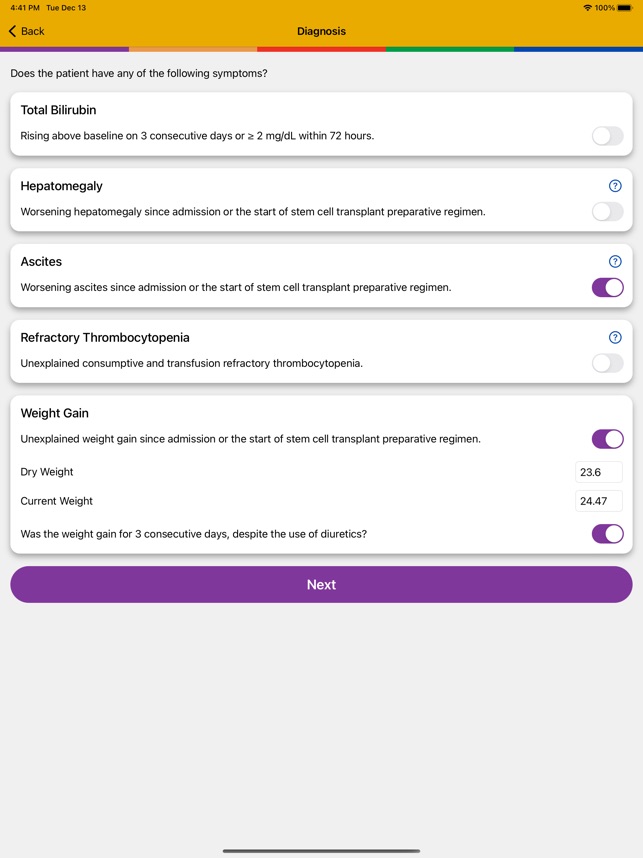This screenshot has width=643, height=858.
Task: Tap the Current Weight input box
Action: (x=599, y=501)
